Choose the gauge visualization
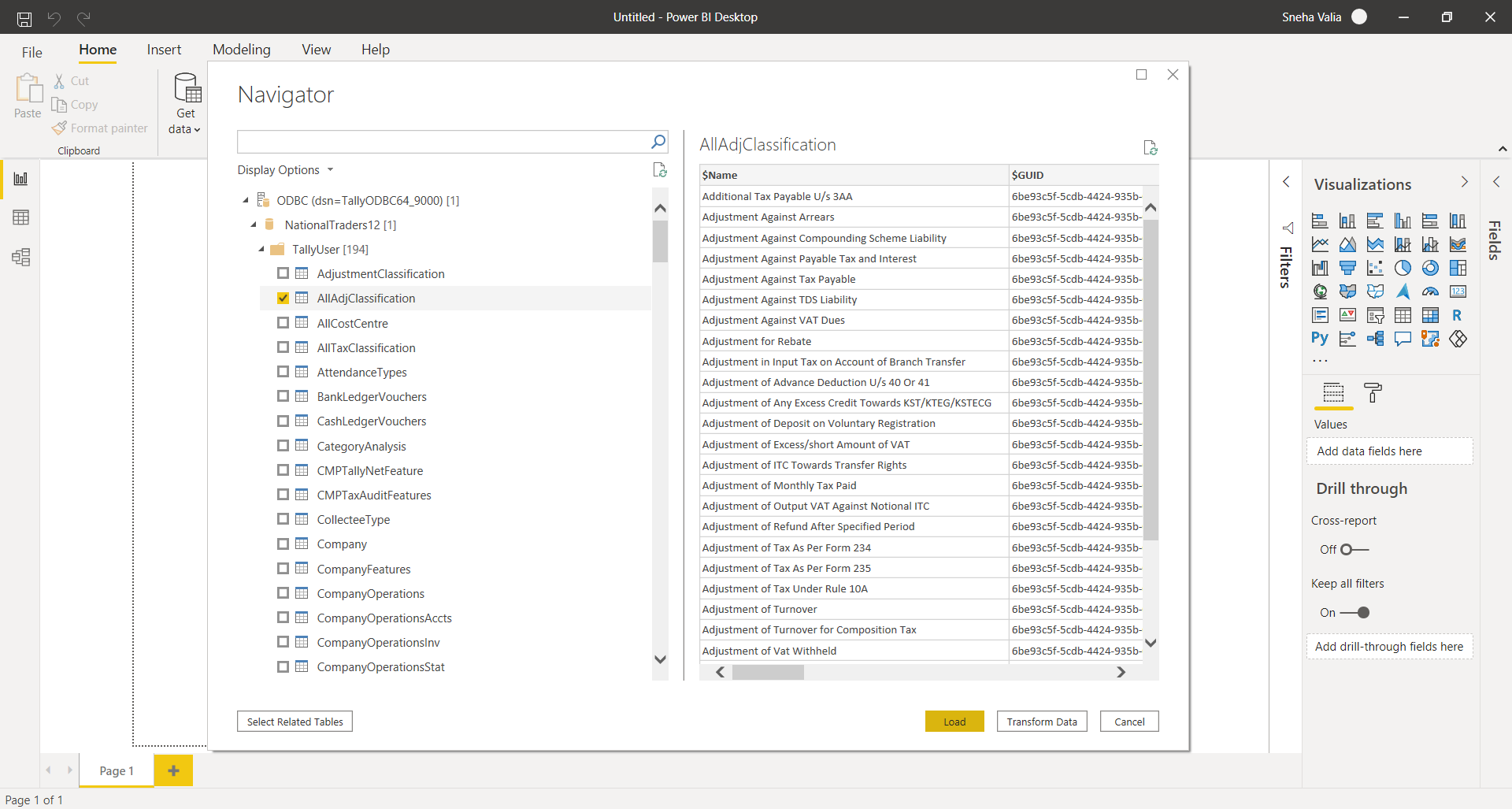 click(x=1430, y=291)
